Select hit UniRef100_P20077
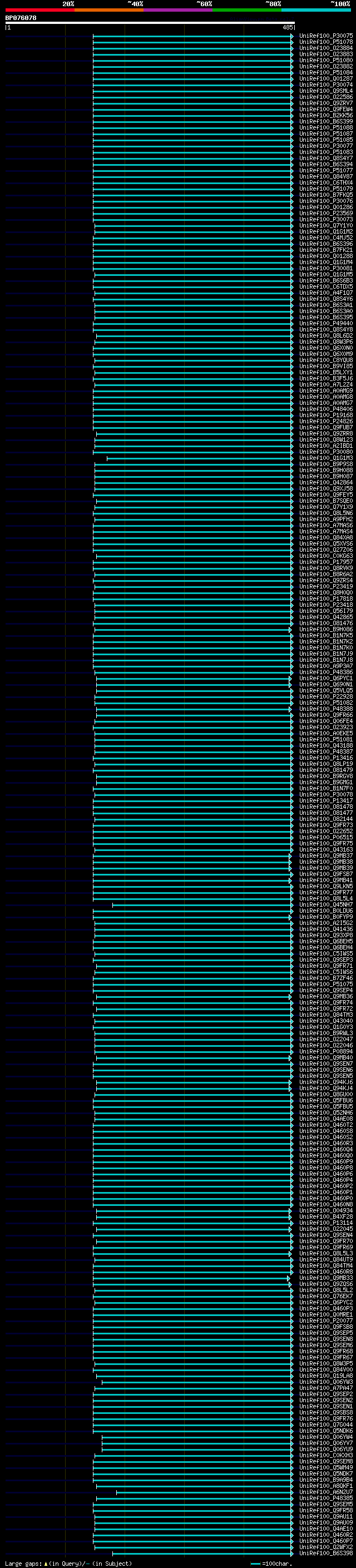 (x=326, y=1321)
